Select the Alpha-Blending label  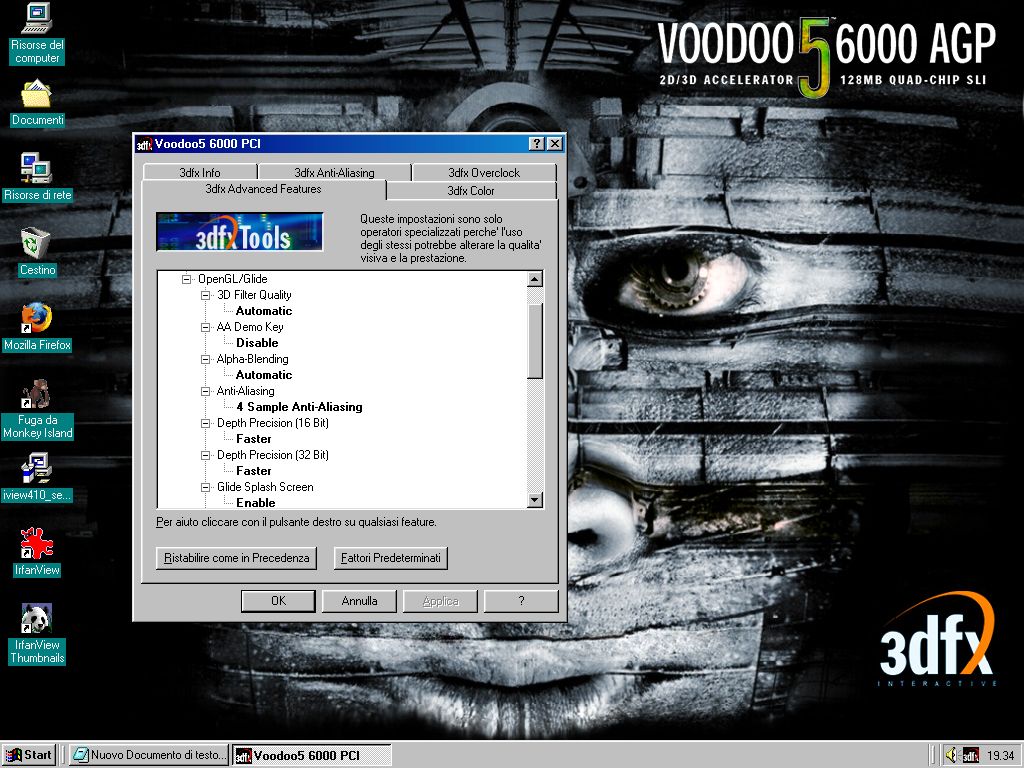tap(252, 359)
